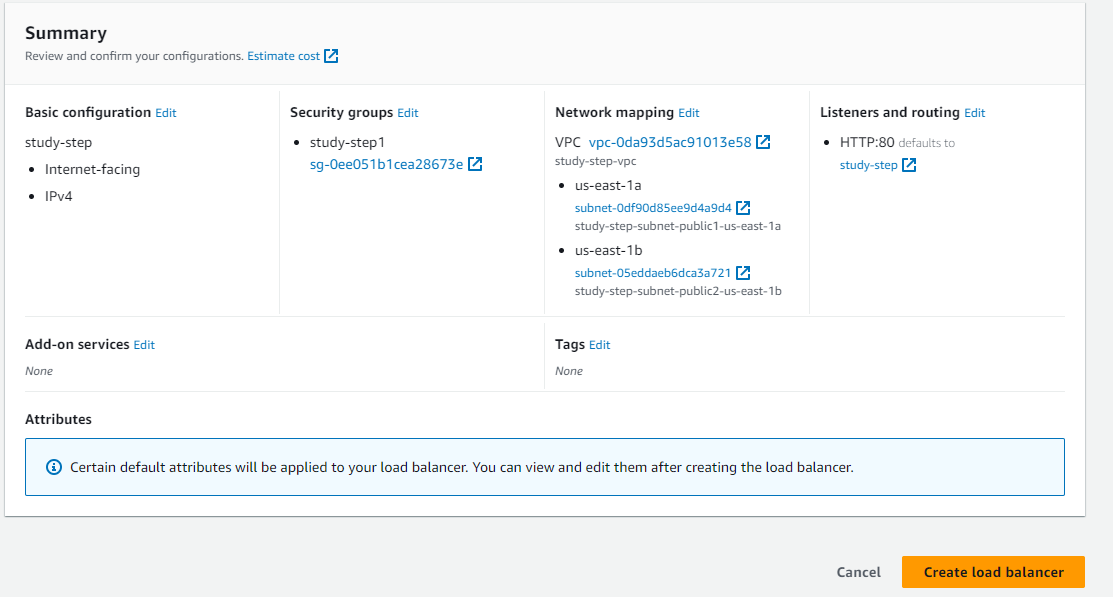Cancel the load balancer creation
The height and width of the screenshot is (597, 1113).
click(x=859, y=572)
